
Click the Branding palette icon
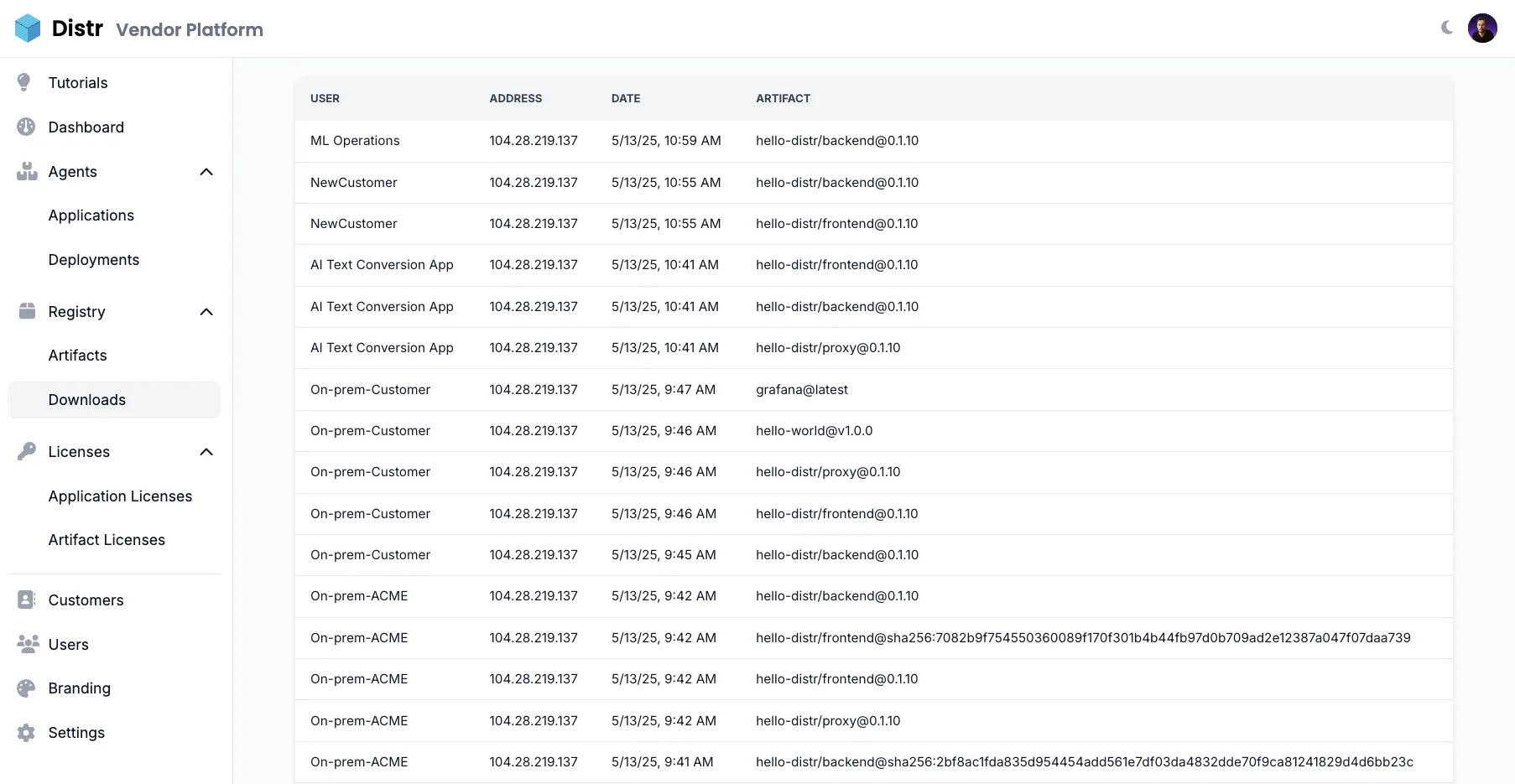coord(26,688)
